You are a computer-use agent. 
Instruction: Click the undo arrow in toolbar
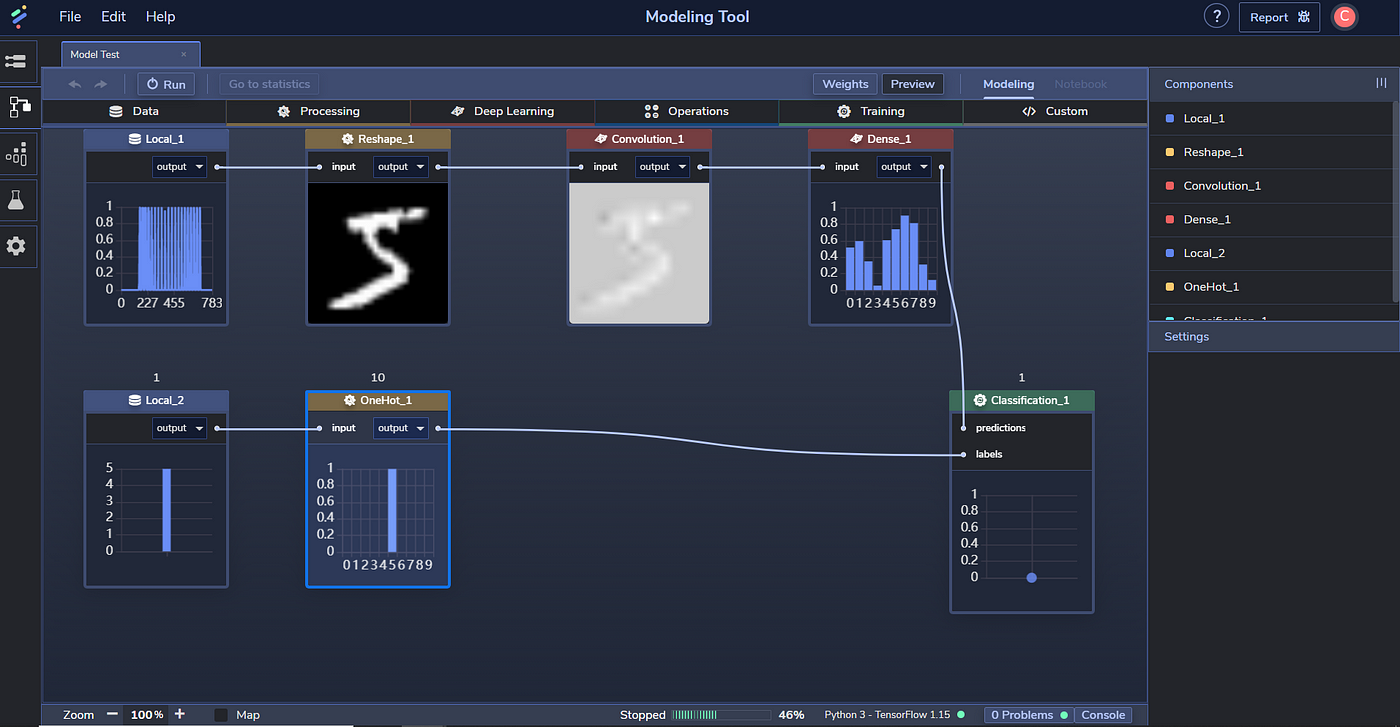[x=75, y=85]
